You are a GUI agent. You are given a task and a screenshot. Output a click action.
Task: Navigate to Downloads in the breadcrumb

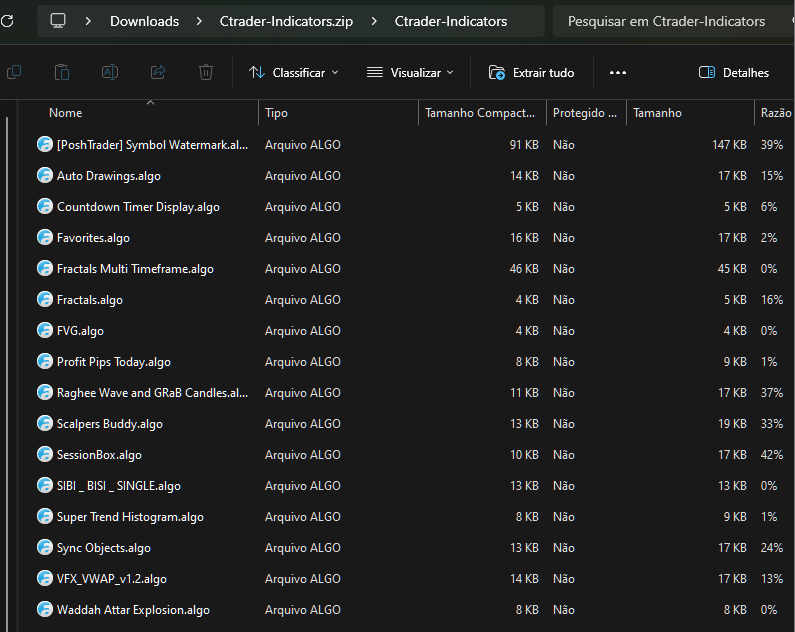(144, 21)
